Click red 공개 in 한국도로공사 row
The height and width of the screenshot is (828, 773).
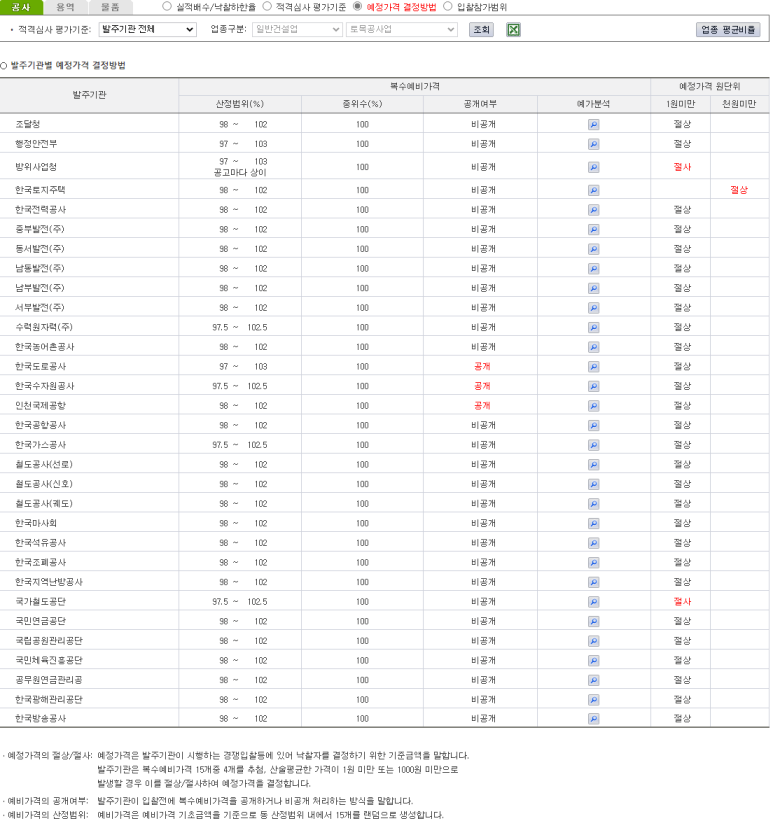[482, 366]
